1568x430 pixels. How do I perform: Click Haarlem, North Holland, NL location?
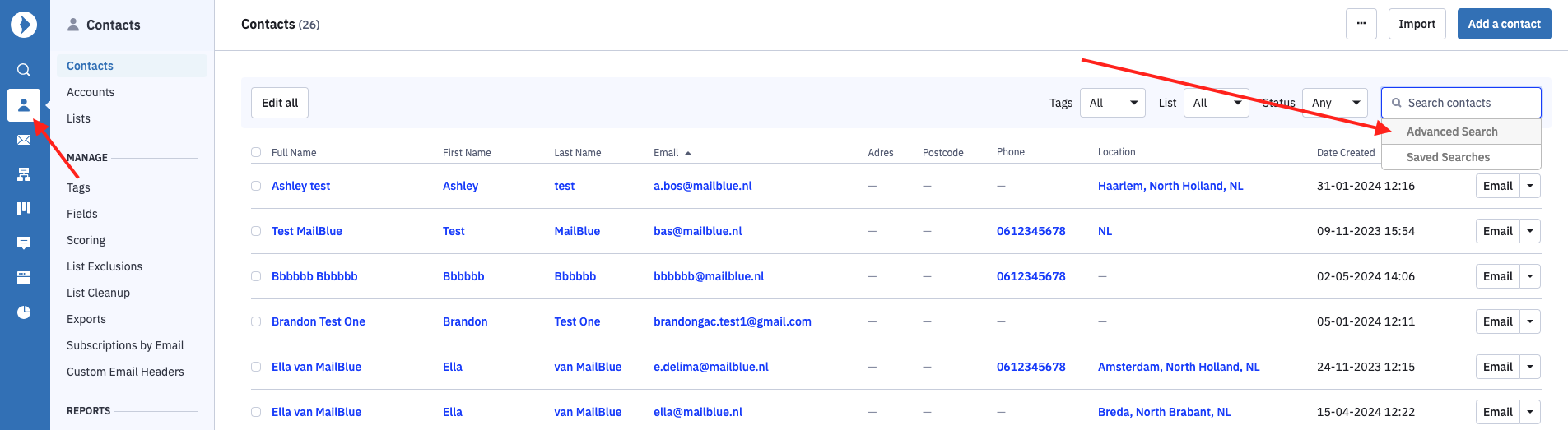tap(1170, 186)
